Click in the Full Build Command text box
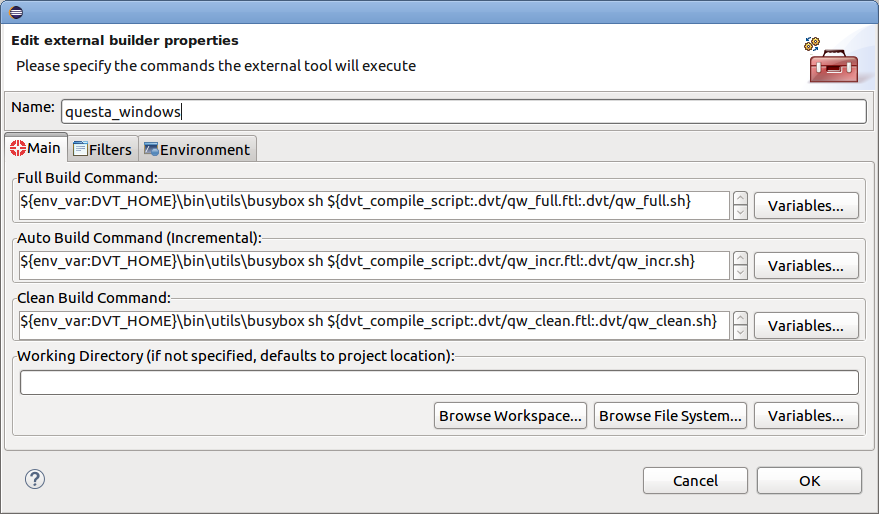Image resolution: width=879 pixels, height=514 pixels. 374,206
